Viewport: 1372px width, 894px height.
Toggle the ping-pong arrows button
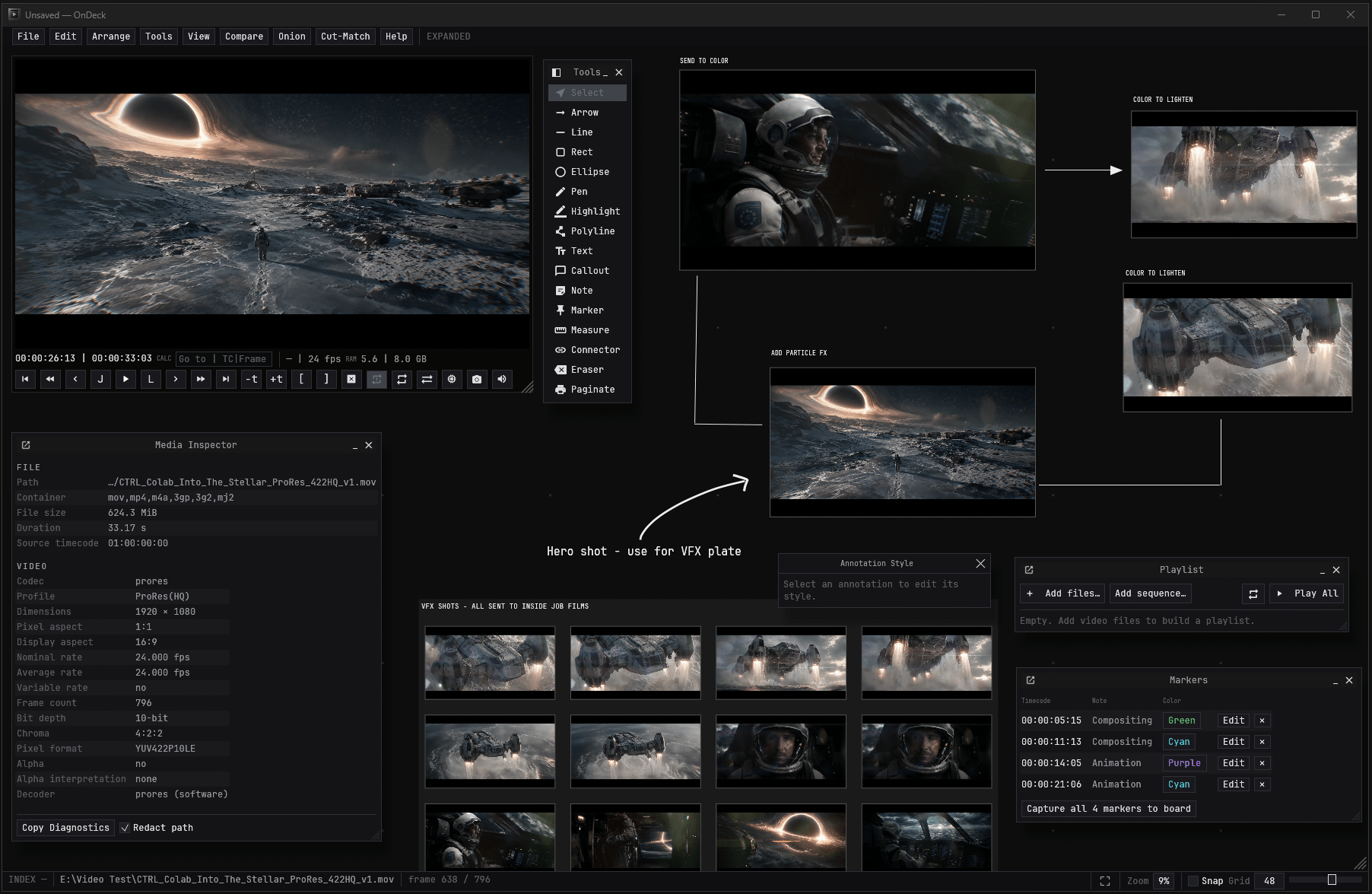[427, 379]
